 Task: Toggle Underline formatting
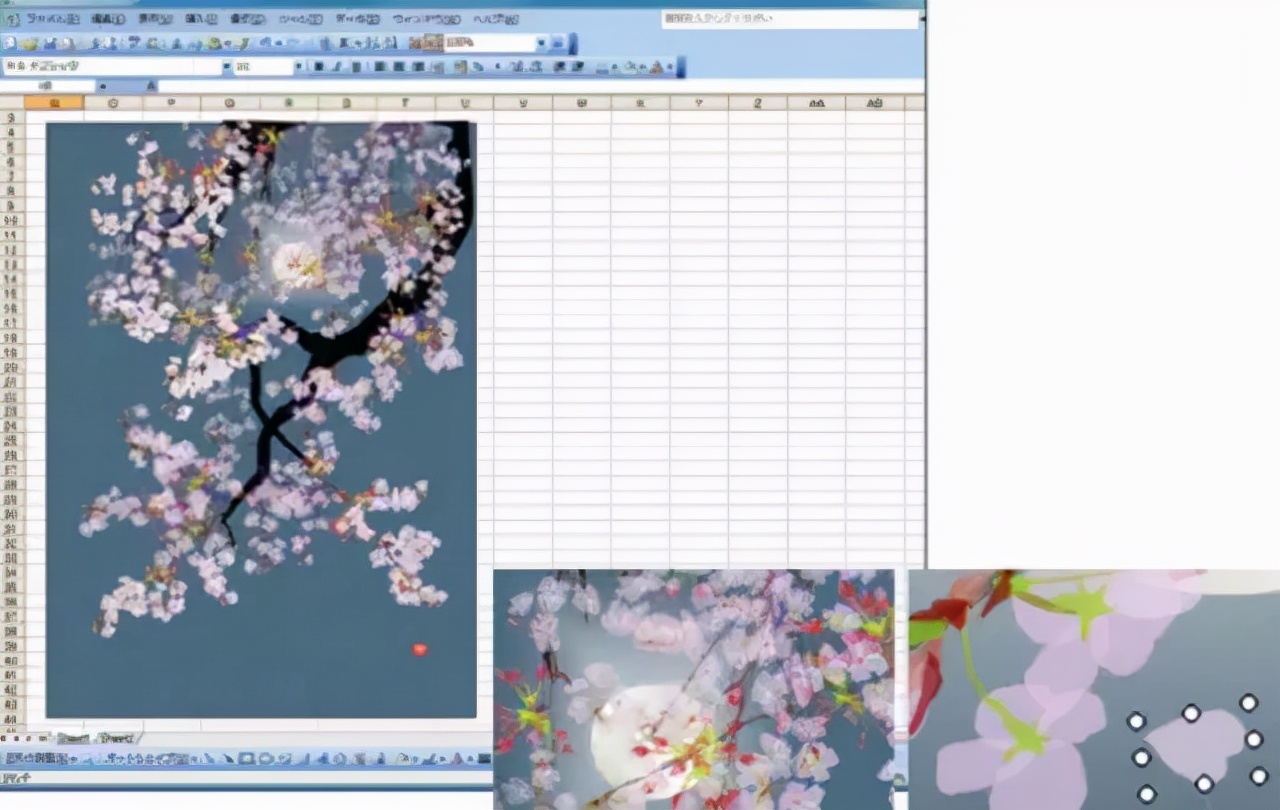click(356, 67)
